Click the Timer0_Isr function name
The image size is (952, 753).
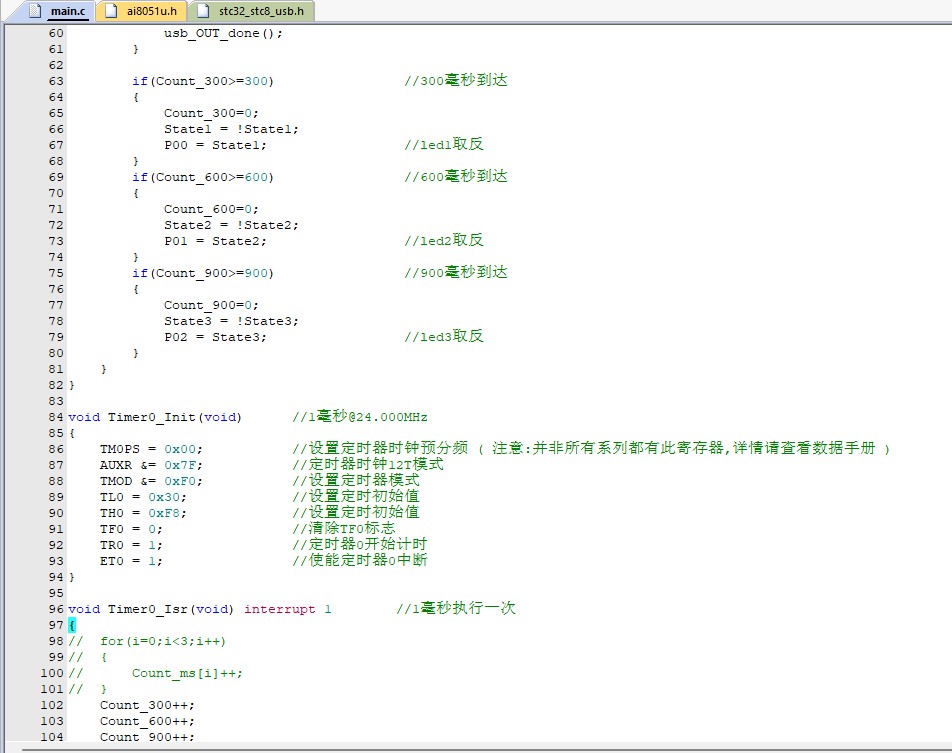145,609
